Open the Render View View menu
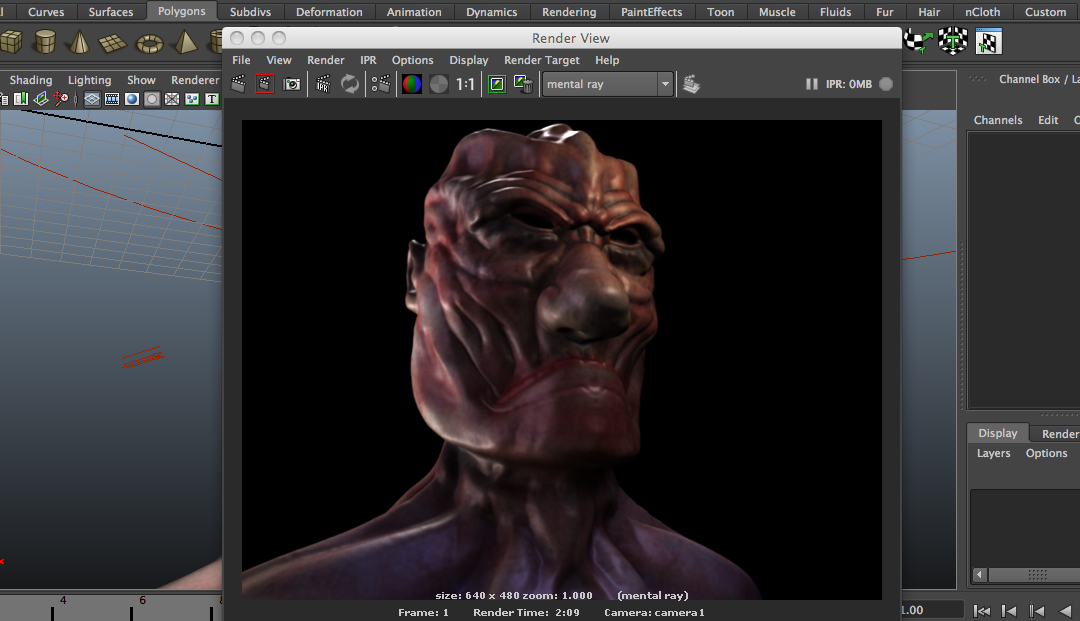This screenshot has width=1080, height=621. [279, 60]
